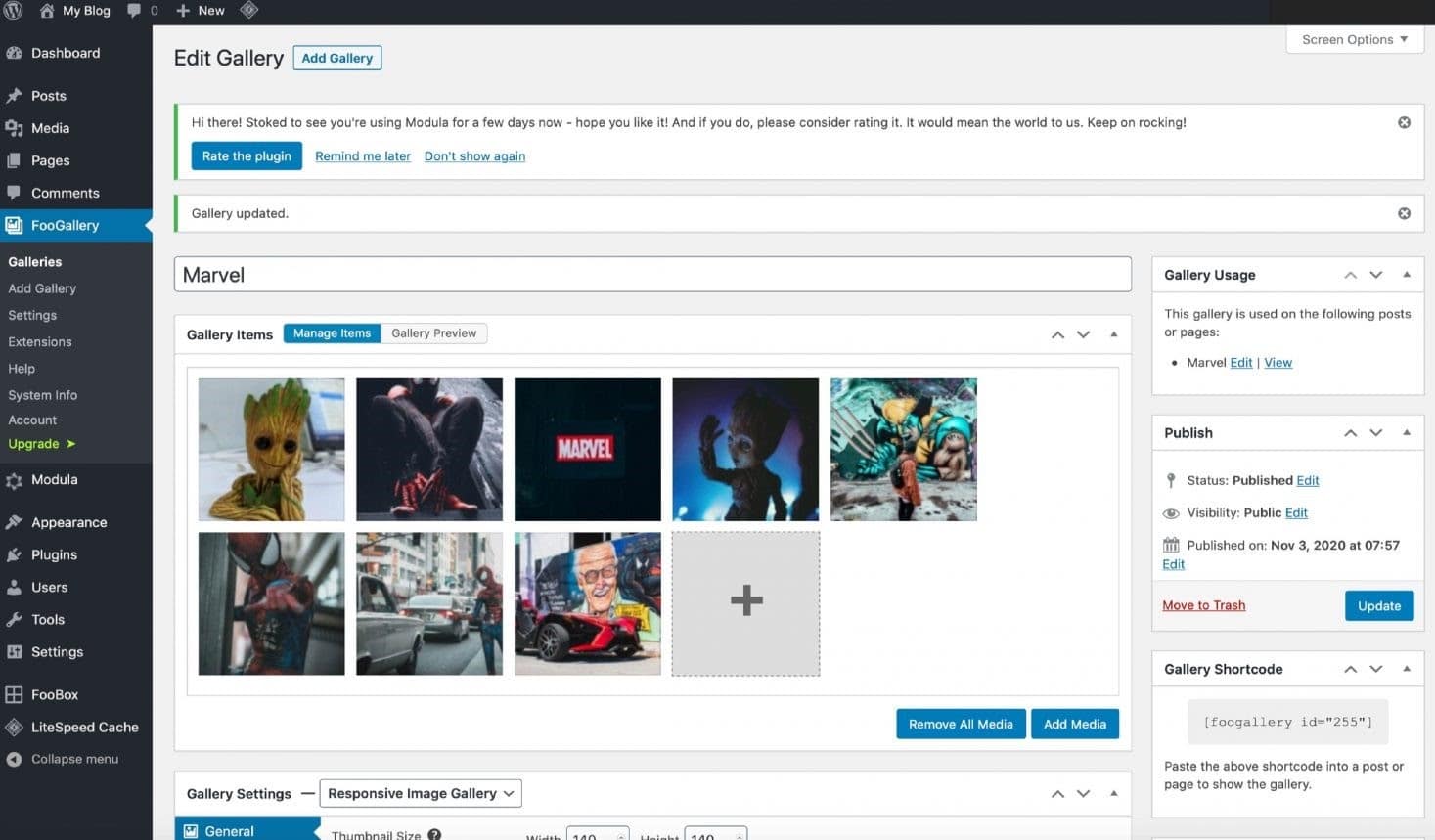Viewport: 1435px width, 840px height.
Task: Open Add Gallery in the sidebar submenu
Action: 42,288
